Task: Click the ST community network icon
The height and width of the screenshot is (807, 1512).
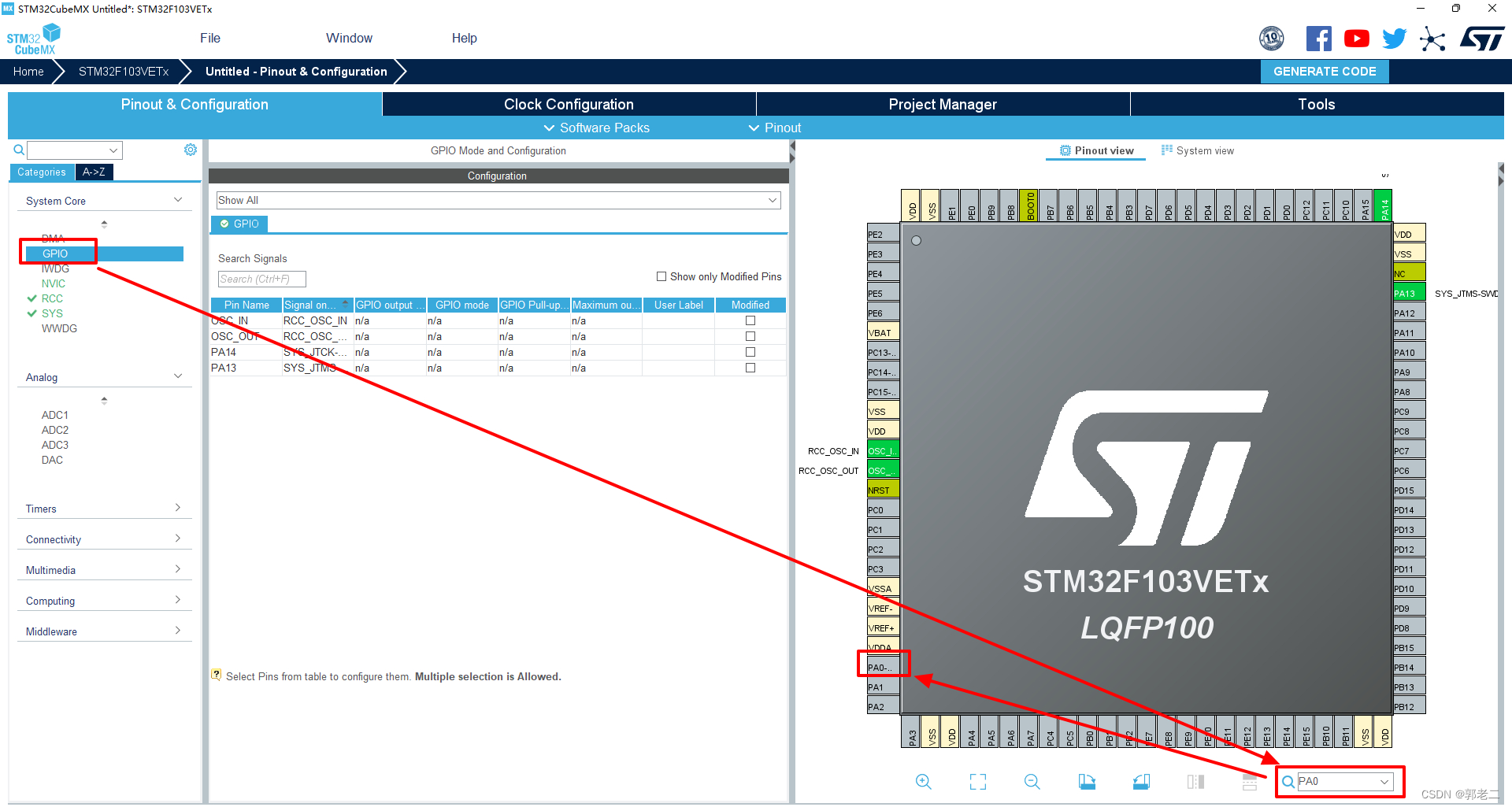Action: (x=1432, y=39)
